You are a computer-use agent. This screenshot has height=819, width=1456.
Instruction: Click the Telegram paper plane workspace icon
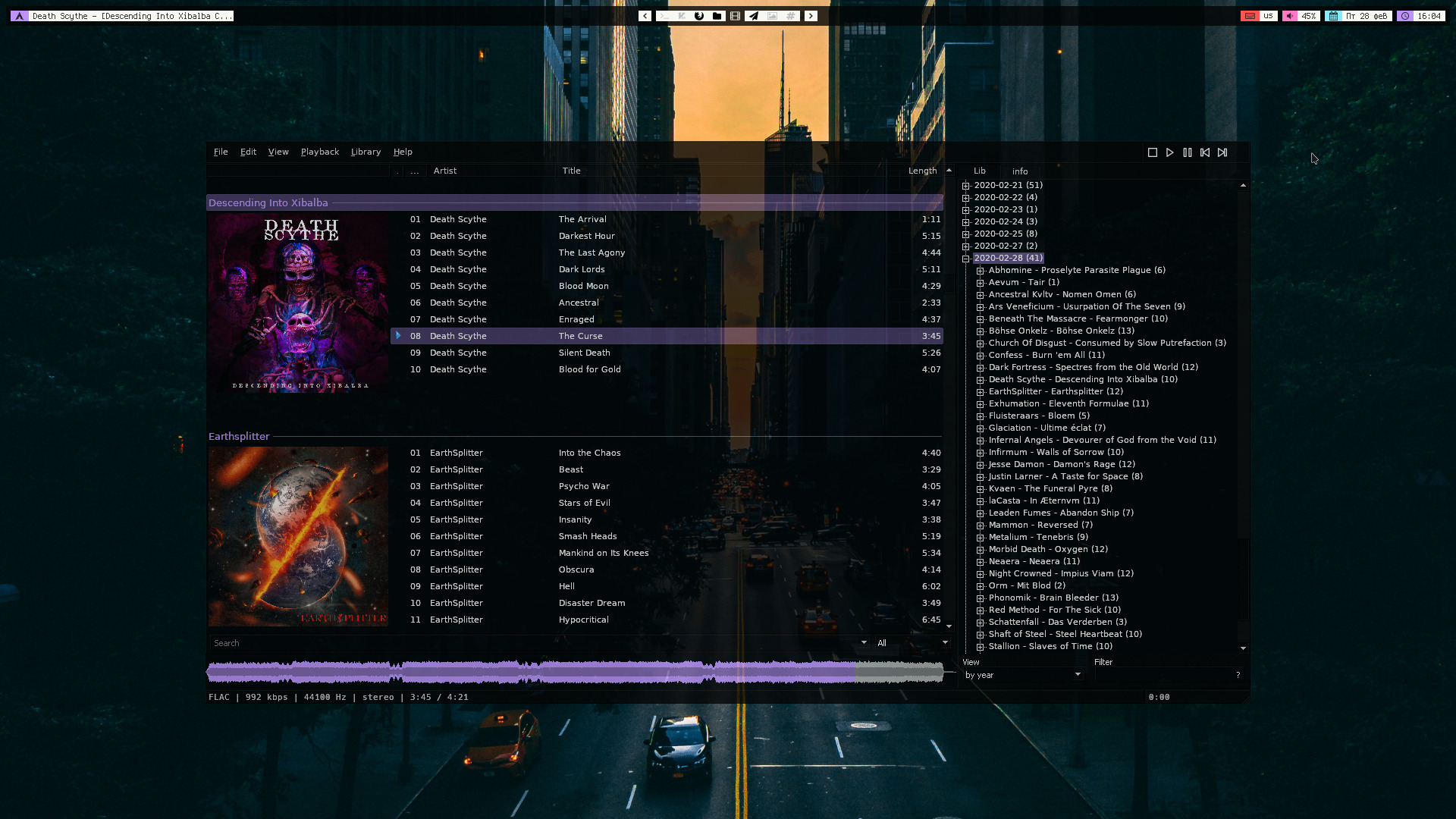754,16
